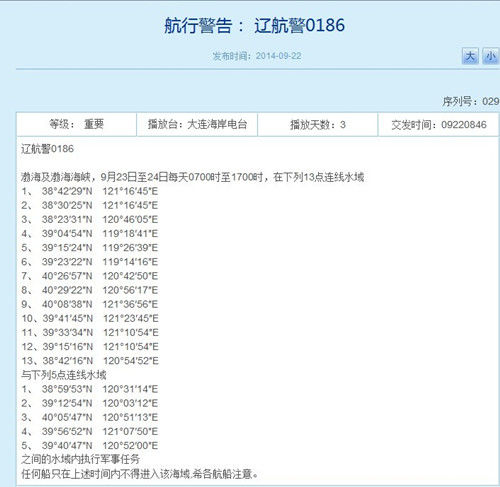Click coordinate 39°23'22"N 119°14'16"E
Viewport: 500px width, 487px height.
(100, 262)
